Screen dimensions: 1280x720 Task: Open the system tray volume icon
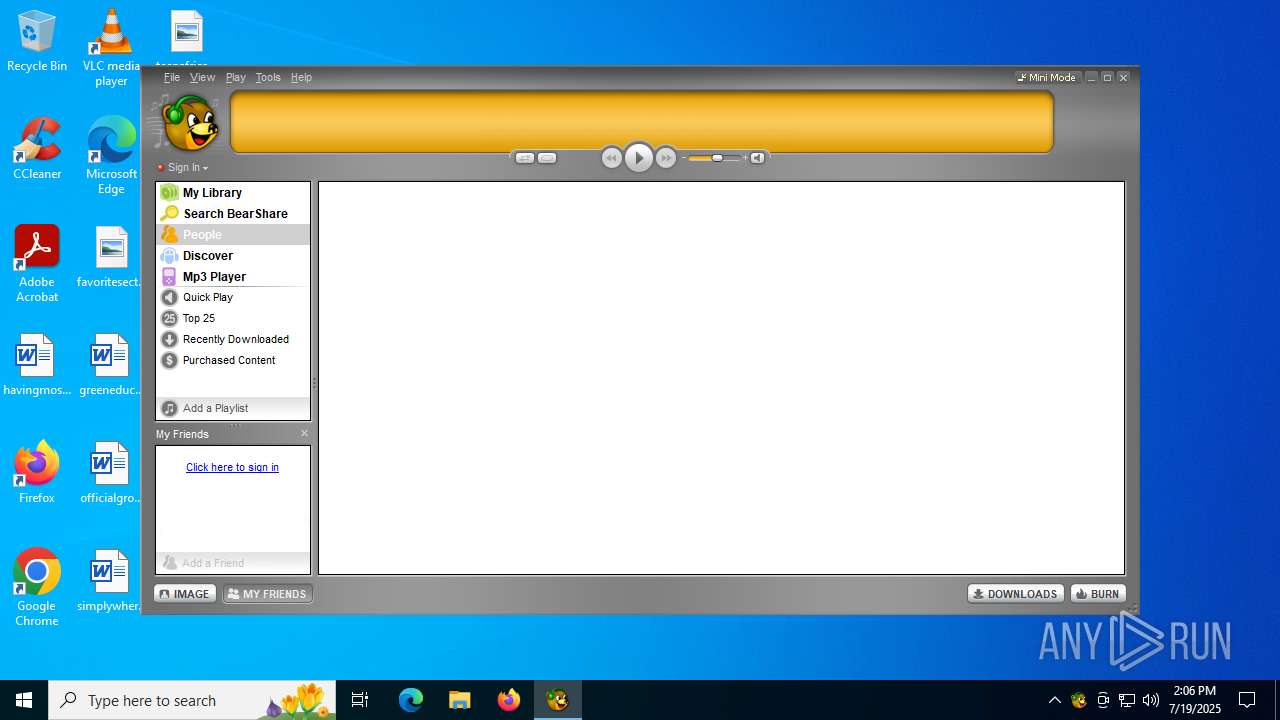1150,700
